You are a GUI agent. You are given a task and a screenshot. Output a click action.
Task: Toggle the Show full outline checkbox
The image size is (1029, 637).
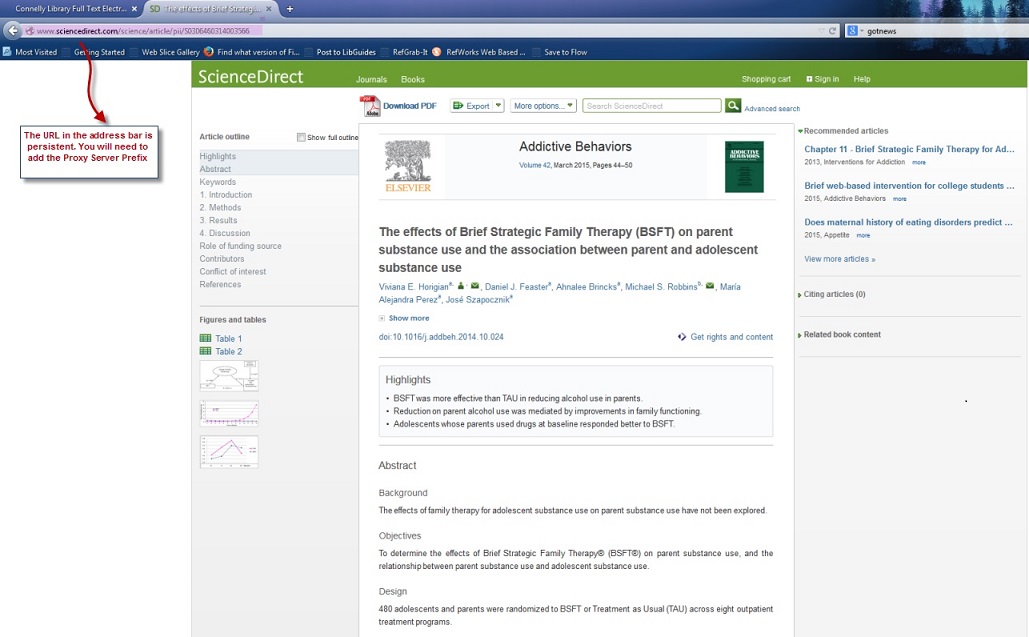(301, 137)
